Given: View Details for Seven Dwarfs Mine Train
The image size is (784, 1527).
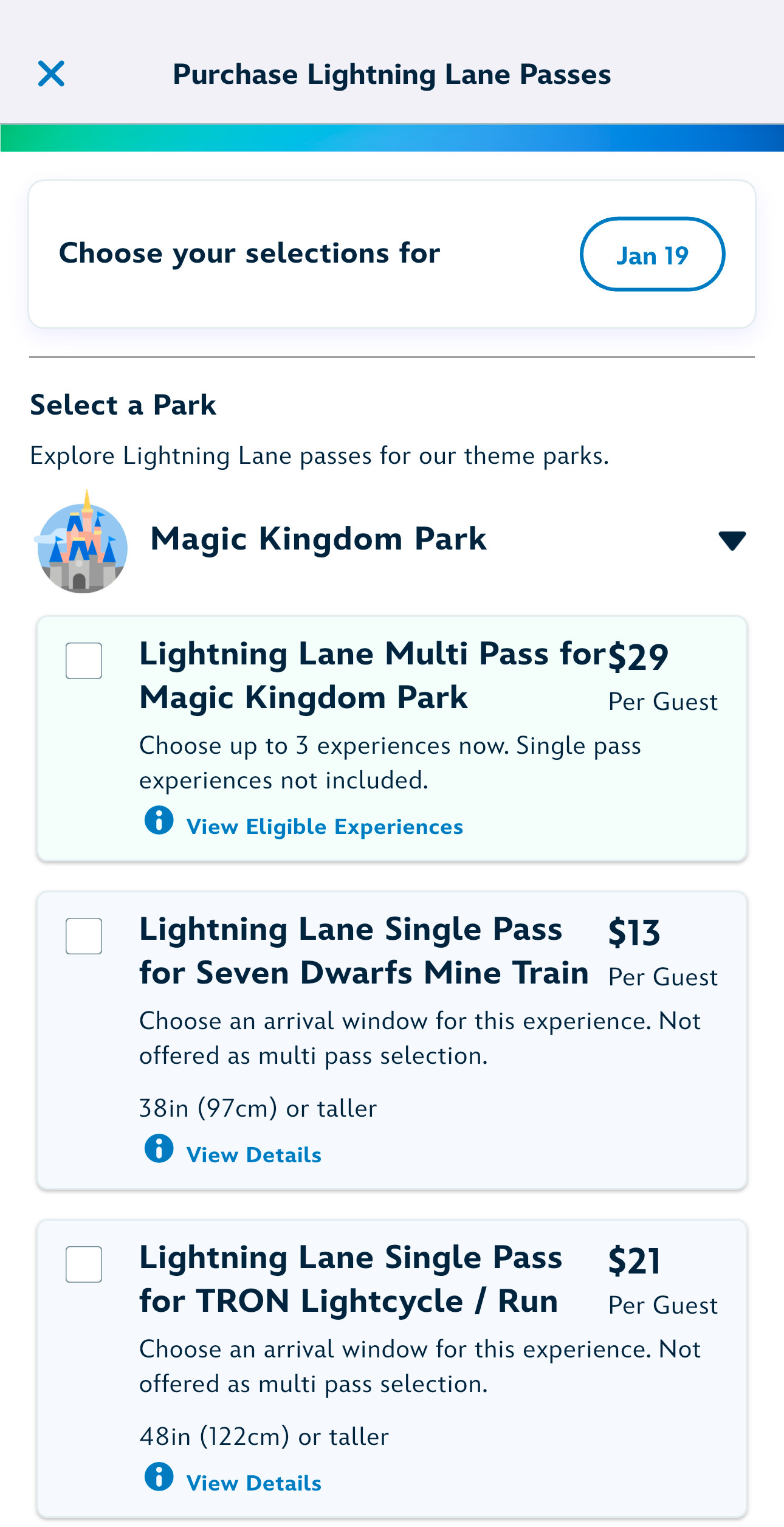Looking at the screenshot, I should [x=254, y=1155].
